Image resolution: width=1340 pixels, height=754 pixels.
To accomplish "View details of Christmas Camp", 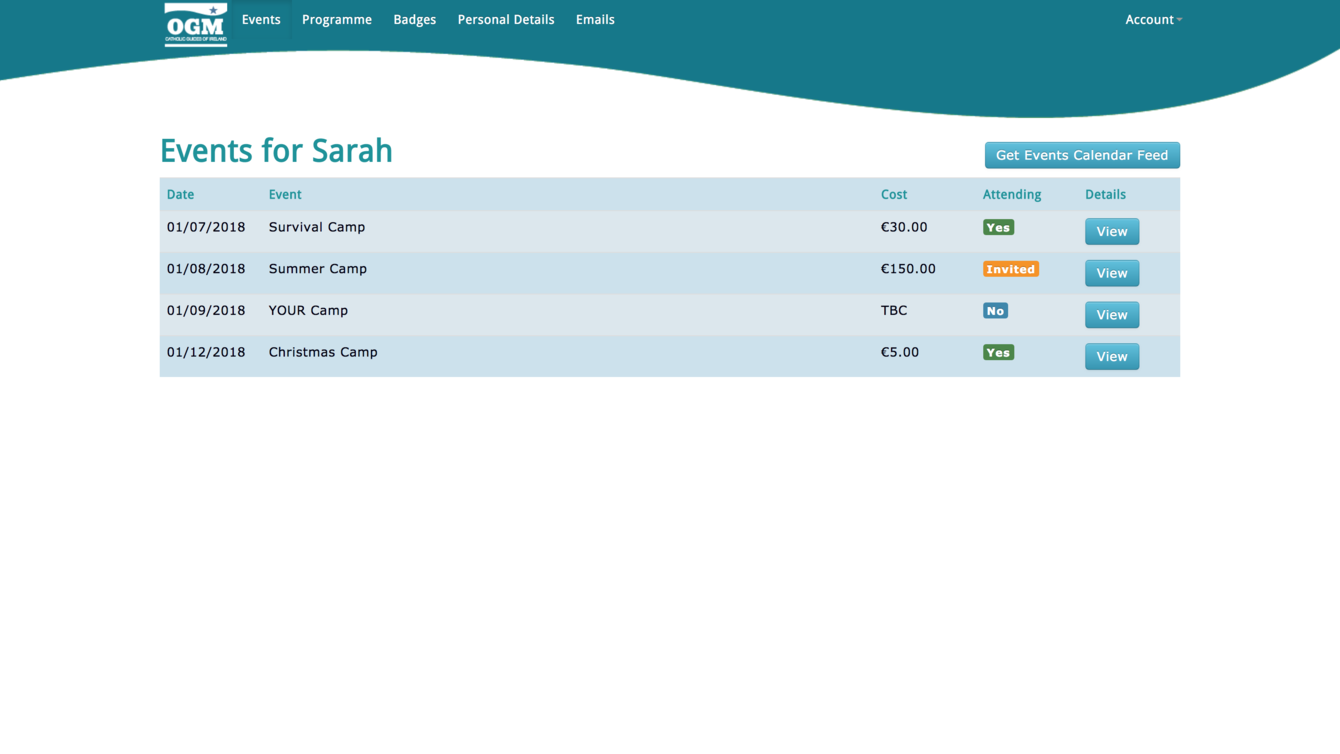I will (1112, 356).
